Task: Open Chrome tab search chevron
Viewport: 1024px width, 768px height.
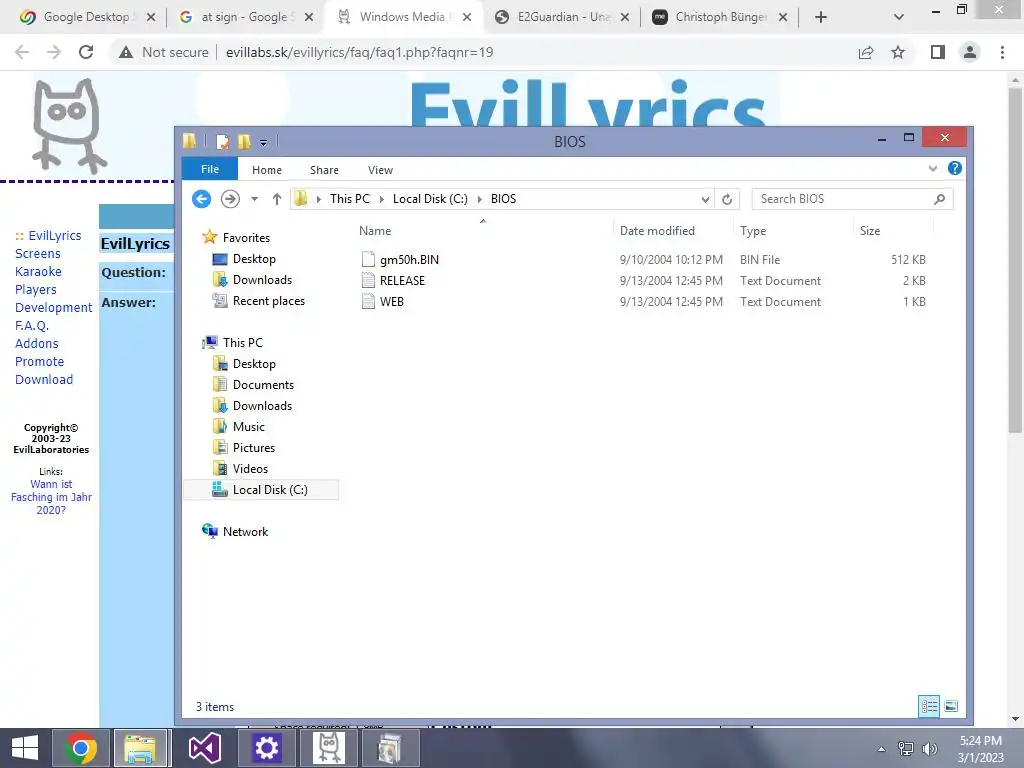Action: click(899, 17)
